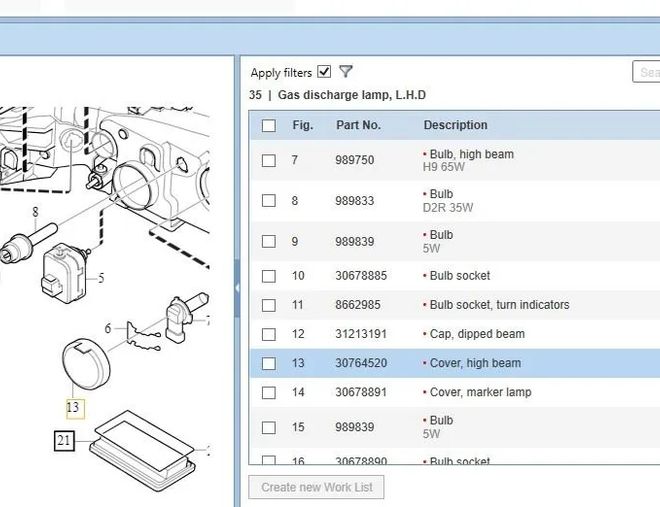Check the select-all checkbox in the table header
The width and height of the screenshot is (660, 507).
[268, 126]
